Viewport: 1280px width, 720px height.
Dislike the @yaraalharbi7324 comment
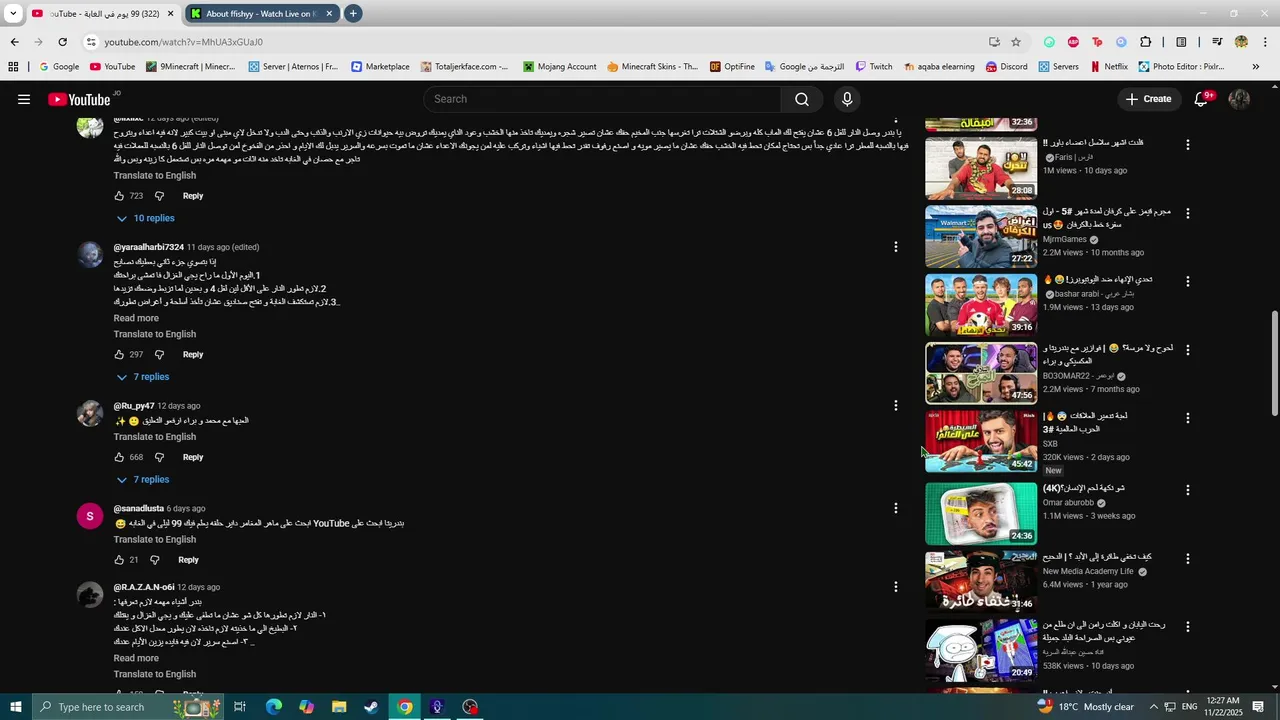(x=159, y=355)
